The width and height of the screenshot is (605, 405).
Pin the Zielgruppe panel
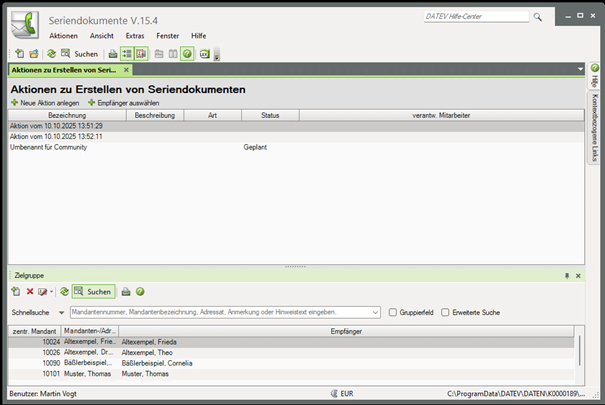[x=566, y=274]
